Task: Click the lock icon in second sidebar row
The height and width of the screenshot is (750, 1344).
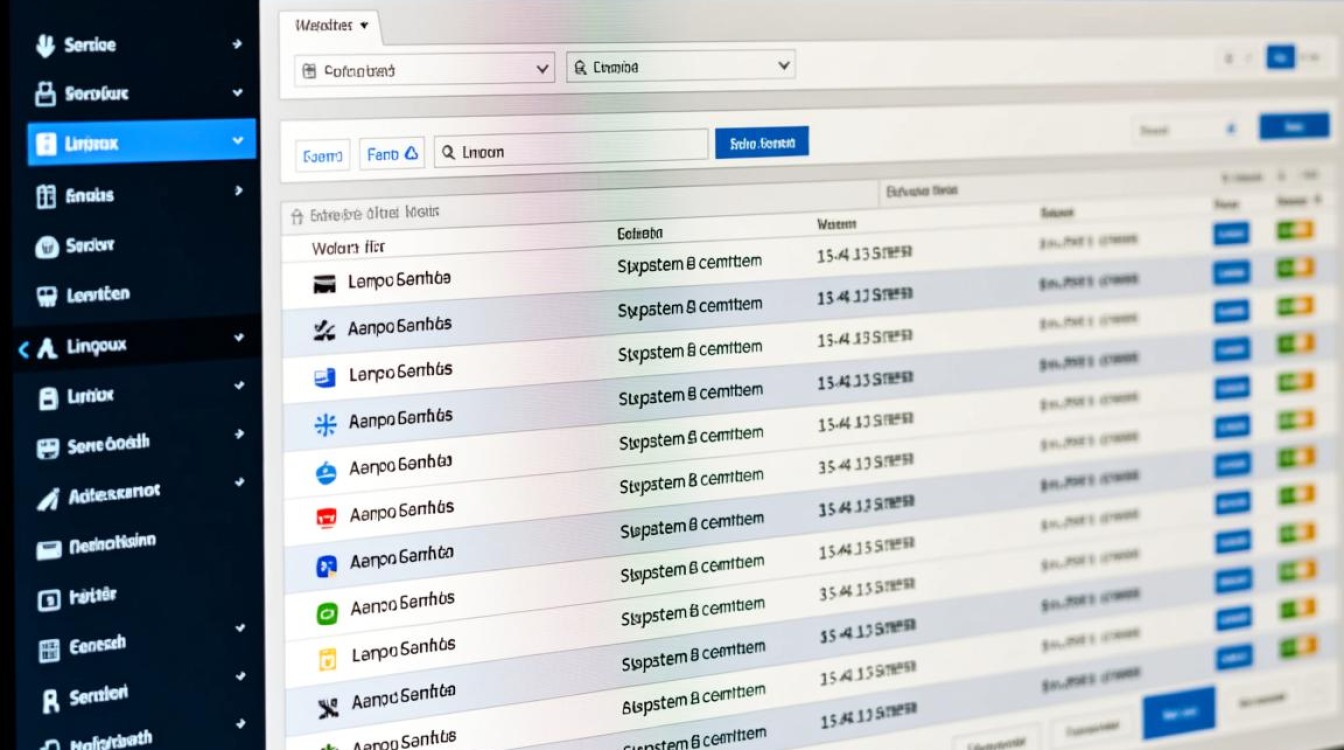Action: [45, 95]
